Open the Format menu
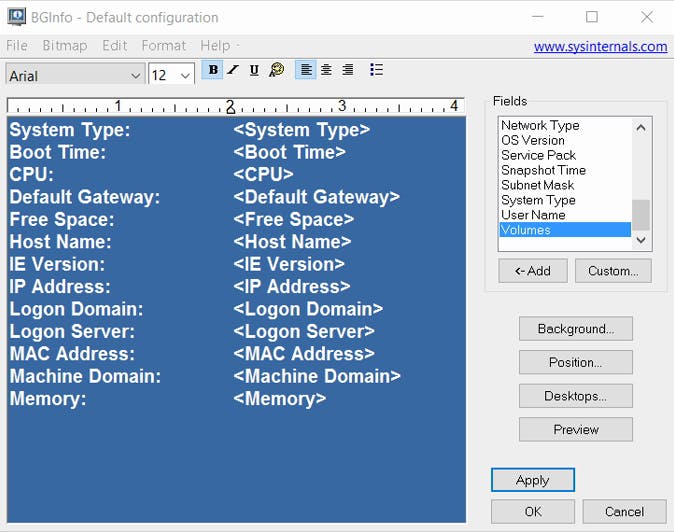 163,46
